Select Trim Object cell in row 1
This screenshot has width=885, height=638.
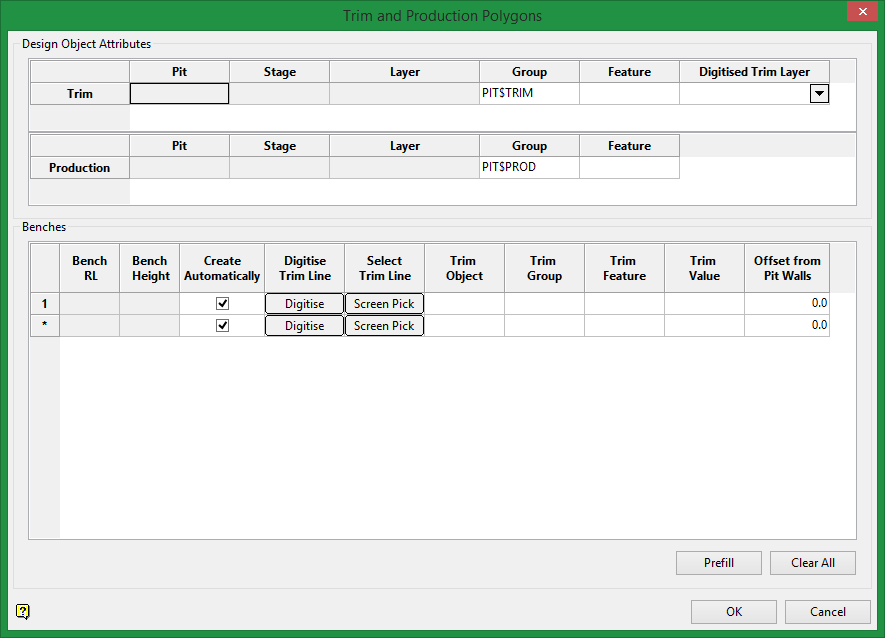pos(465,304)
